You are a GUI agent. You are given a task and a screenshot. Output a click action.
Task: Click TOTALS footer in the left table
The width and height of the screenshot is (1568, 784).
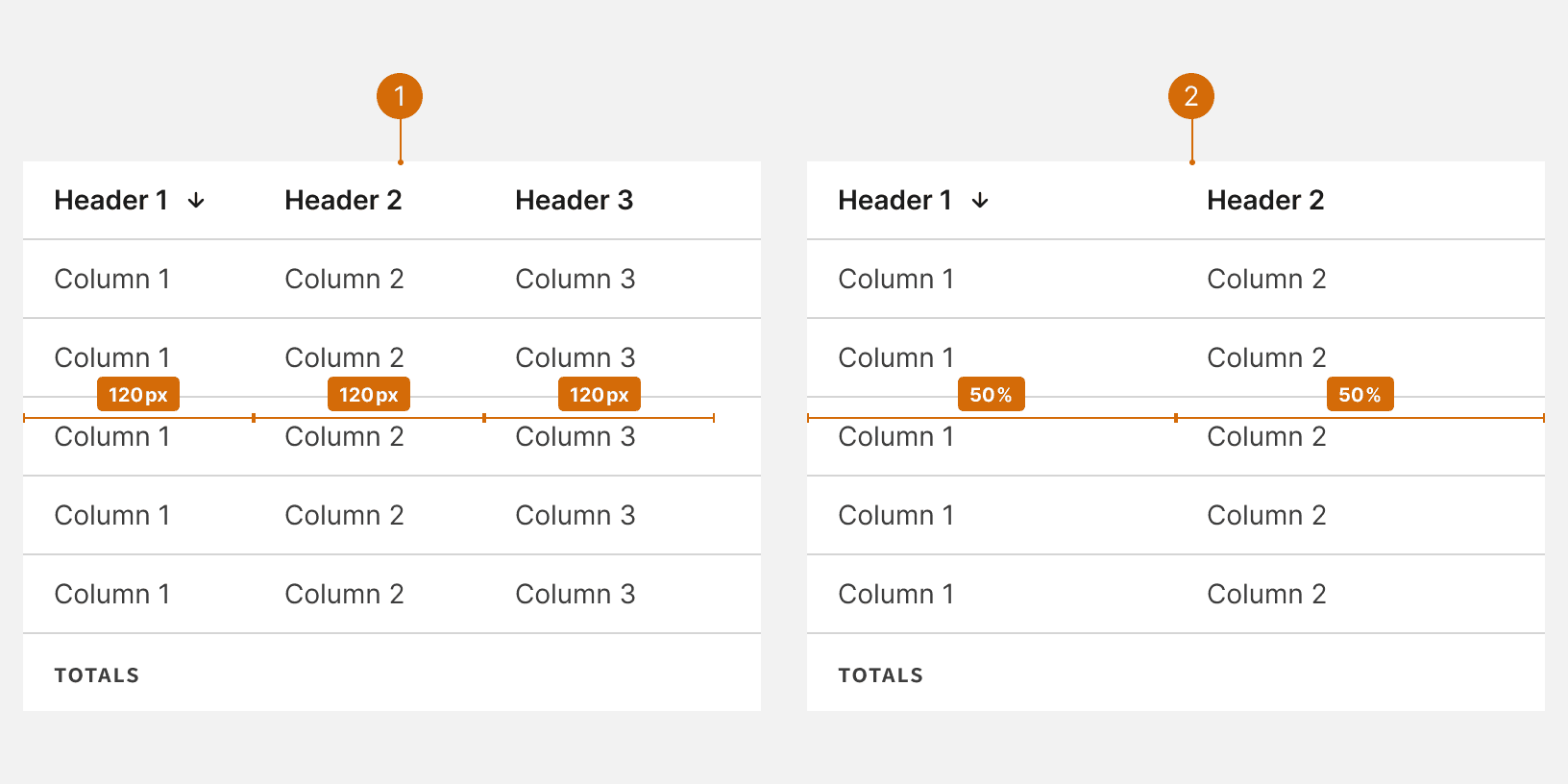[97, 674]
